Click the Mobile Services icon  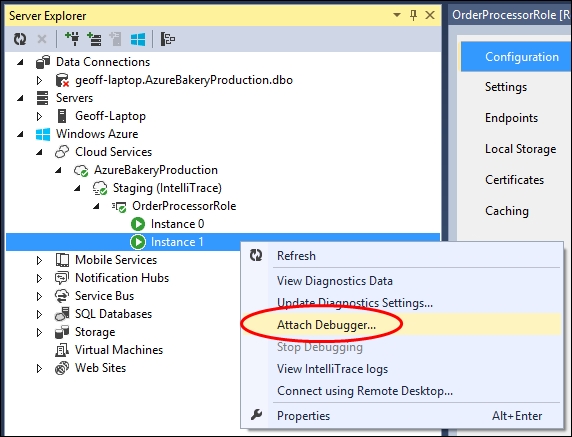point(62,260)
